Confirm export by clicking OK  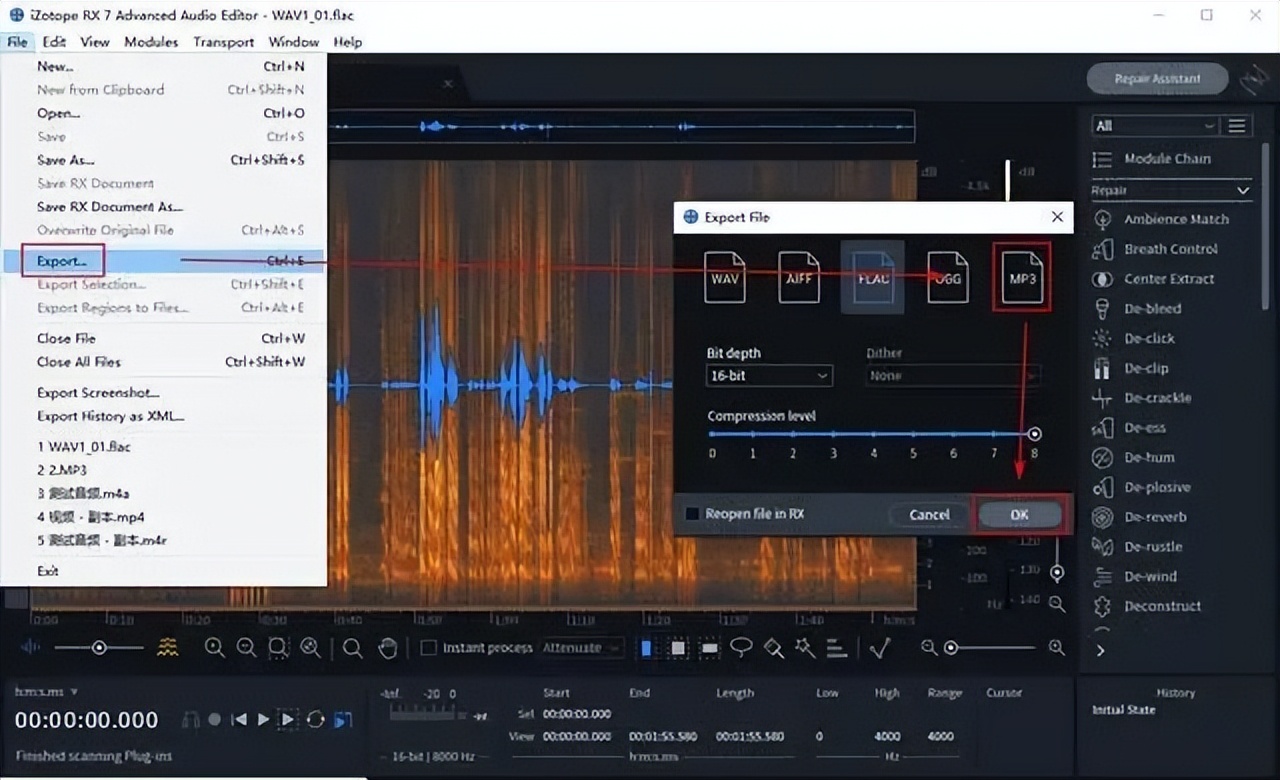pyautogui.click(x=1018, y=514)
